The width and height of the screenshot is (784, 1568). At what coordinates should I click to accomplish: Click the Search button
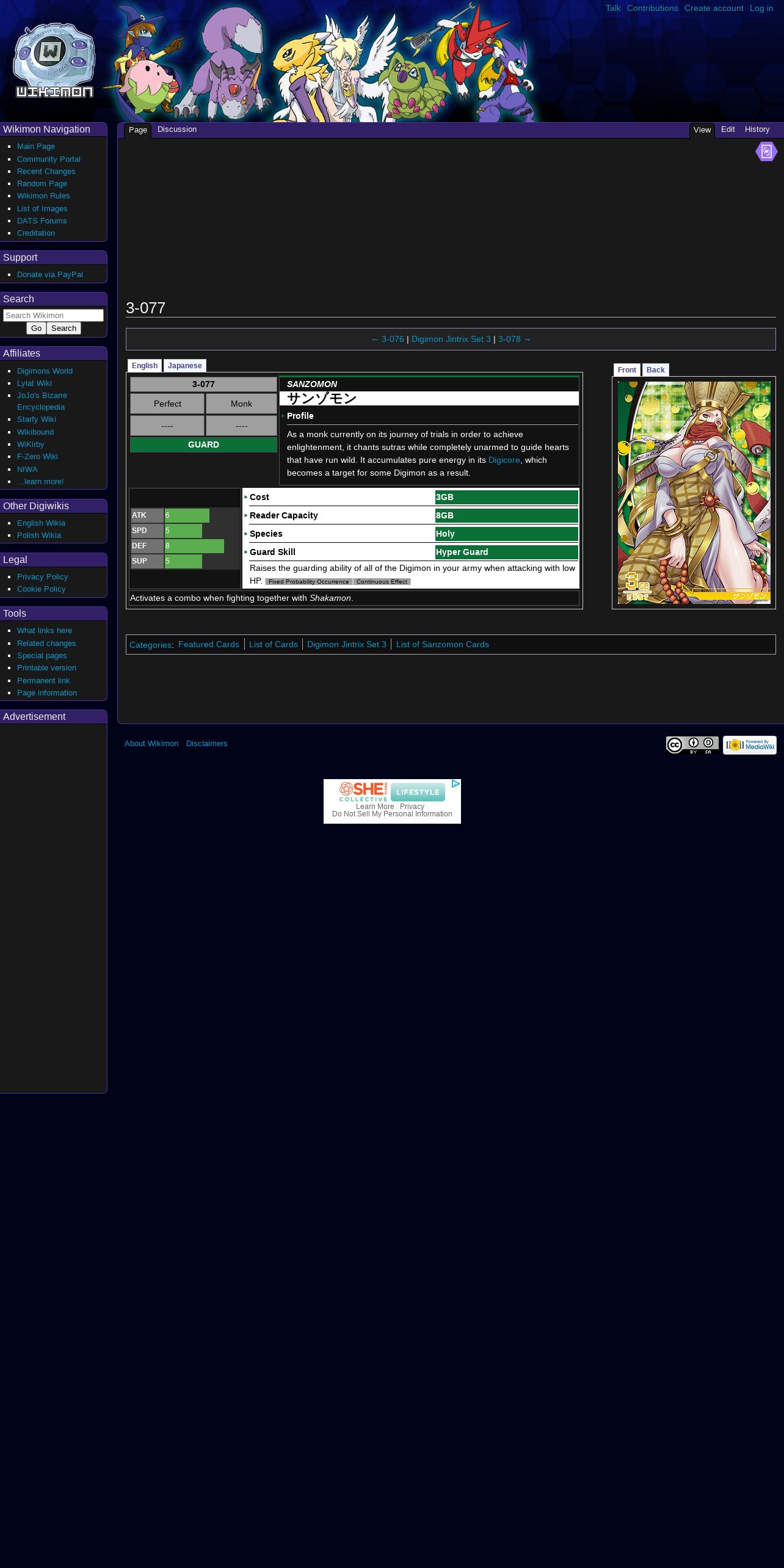point(64,328)
